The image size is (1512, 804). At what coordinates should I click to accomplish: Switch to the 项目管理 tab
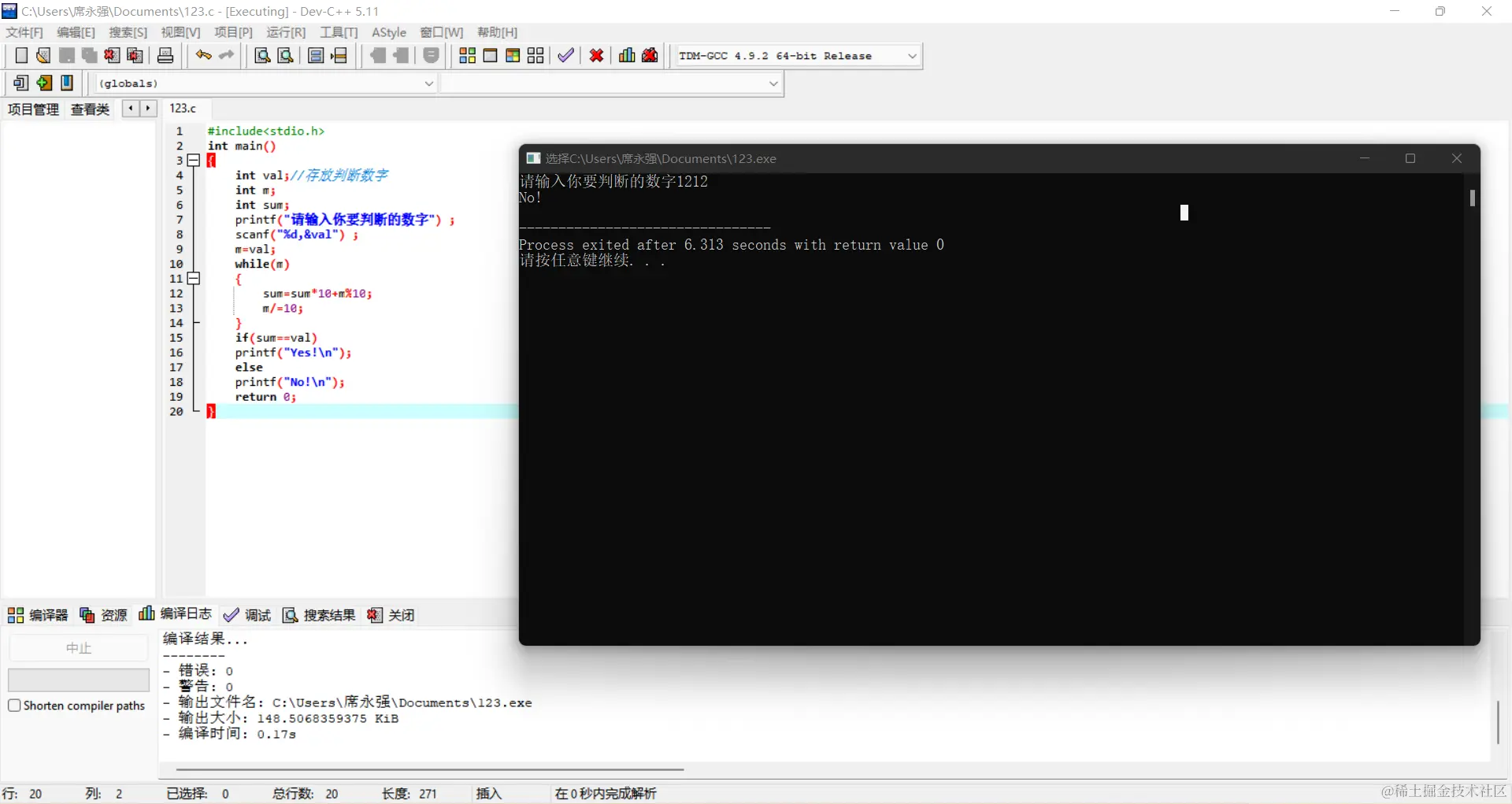point(33,109)
